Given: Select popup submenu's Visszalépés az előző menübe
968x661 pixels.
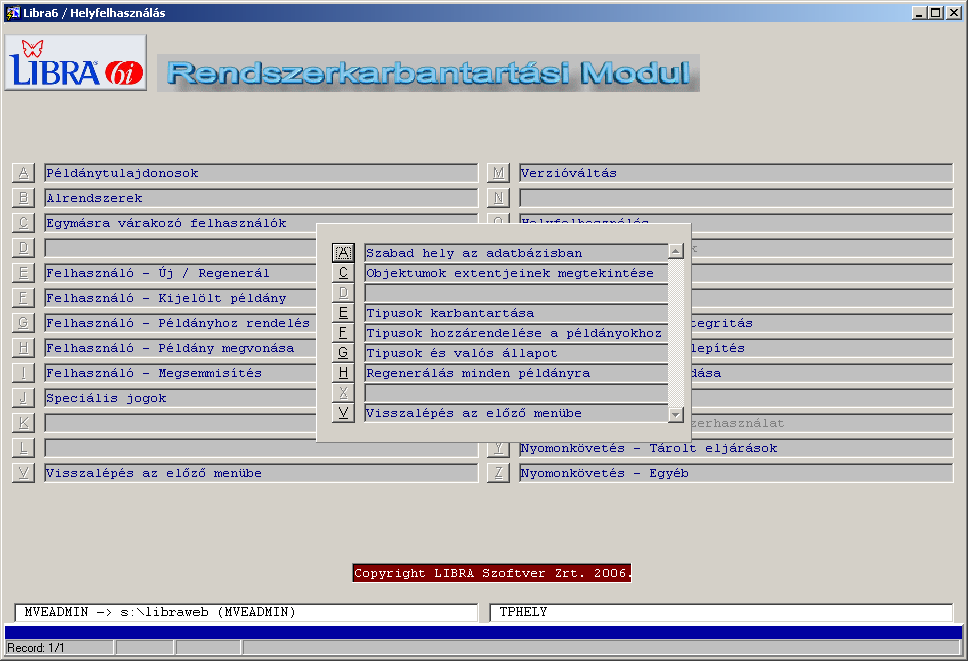Looking at the screenshot, I should (516, 413).
